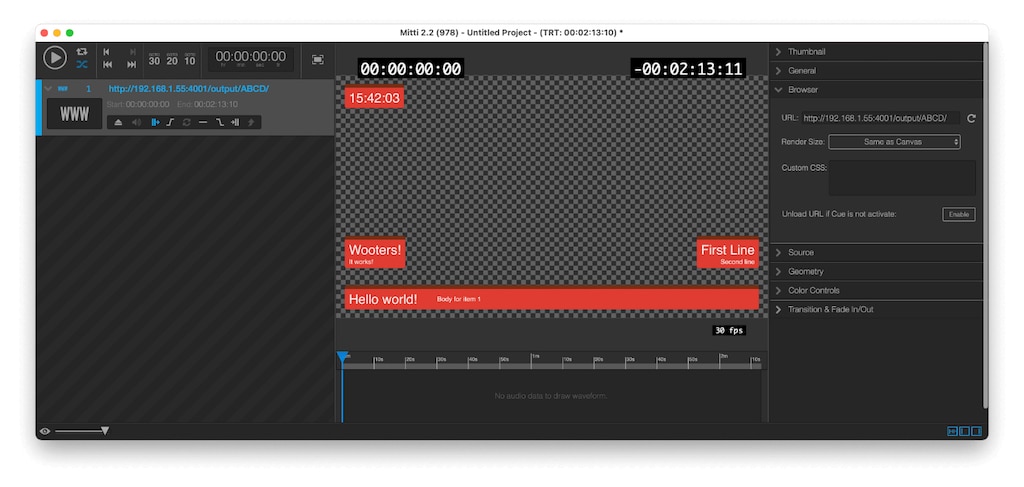
Task: Click the thumbnail size slider handle
Action: 105,431
